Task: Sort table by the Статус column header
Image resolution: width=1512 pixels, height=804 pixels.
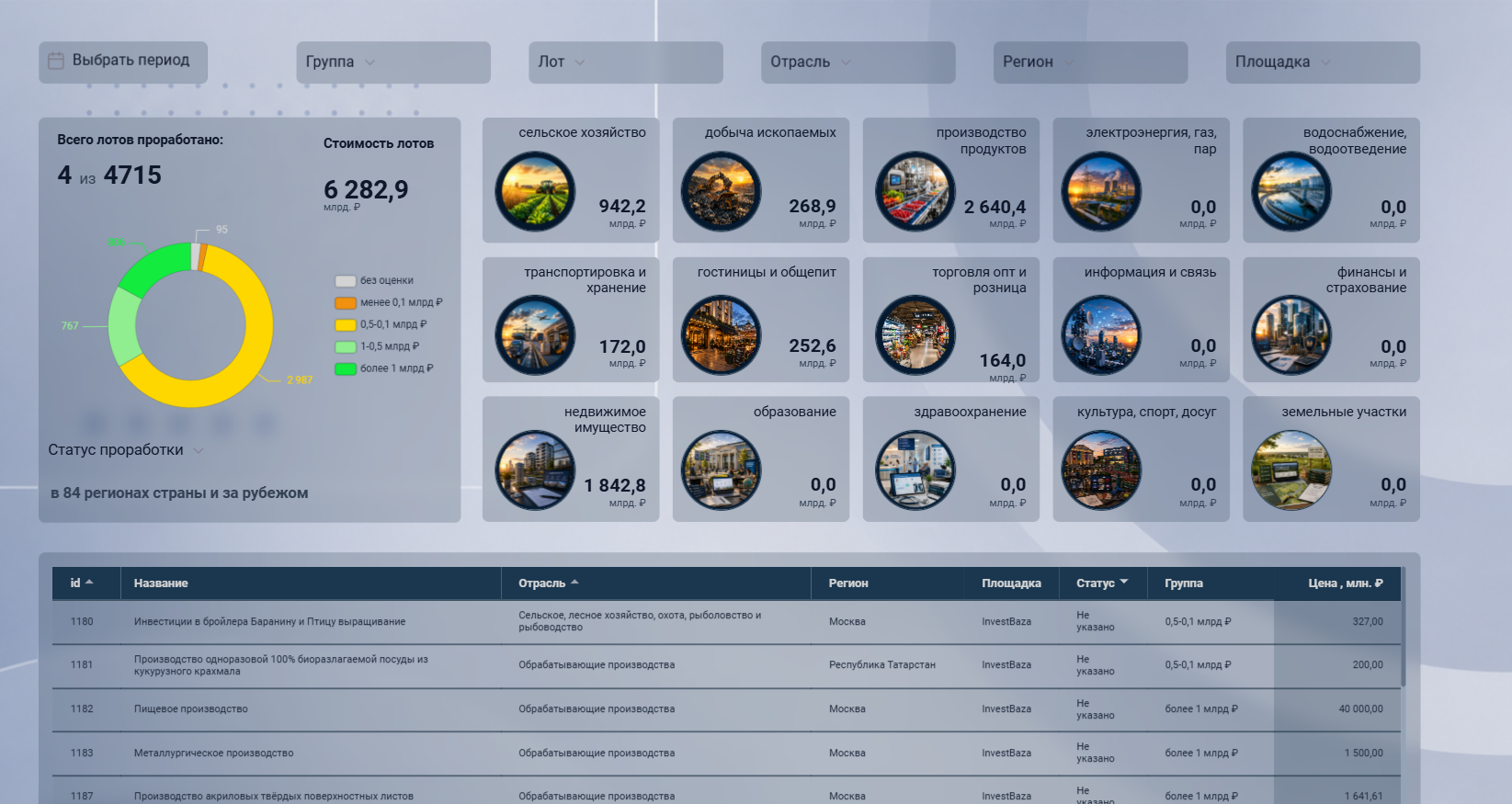Action: 1102,583
